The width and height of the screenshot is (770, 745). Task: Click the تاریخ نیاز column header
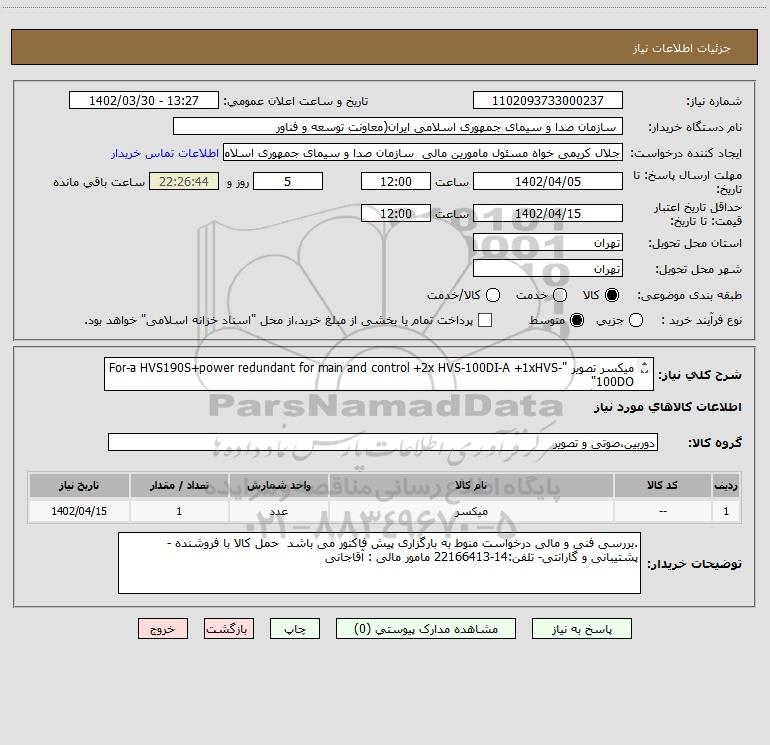point(79,486)
